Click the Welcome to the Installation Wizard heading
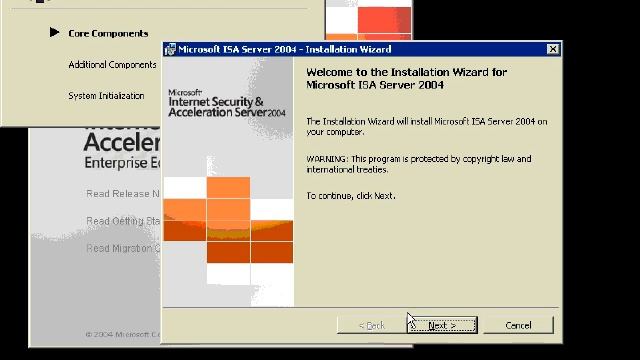The width and height of the screenshot is (640, 360). click(x=407, y=78)
